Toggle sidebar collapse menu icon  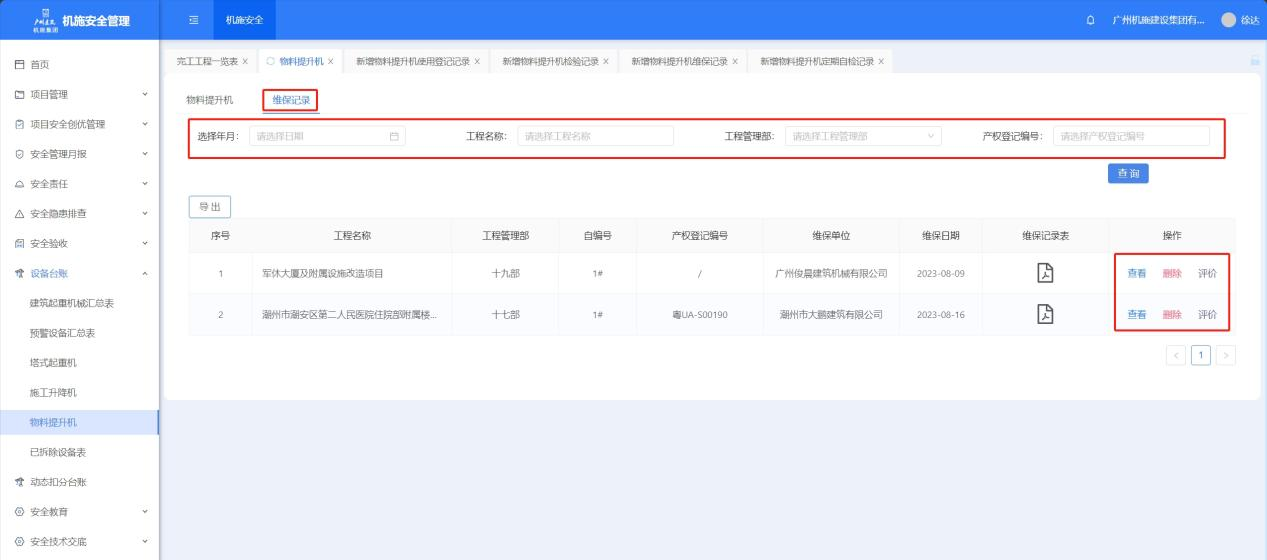pos(194,21)
